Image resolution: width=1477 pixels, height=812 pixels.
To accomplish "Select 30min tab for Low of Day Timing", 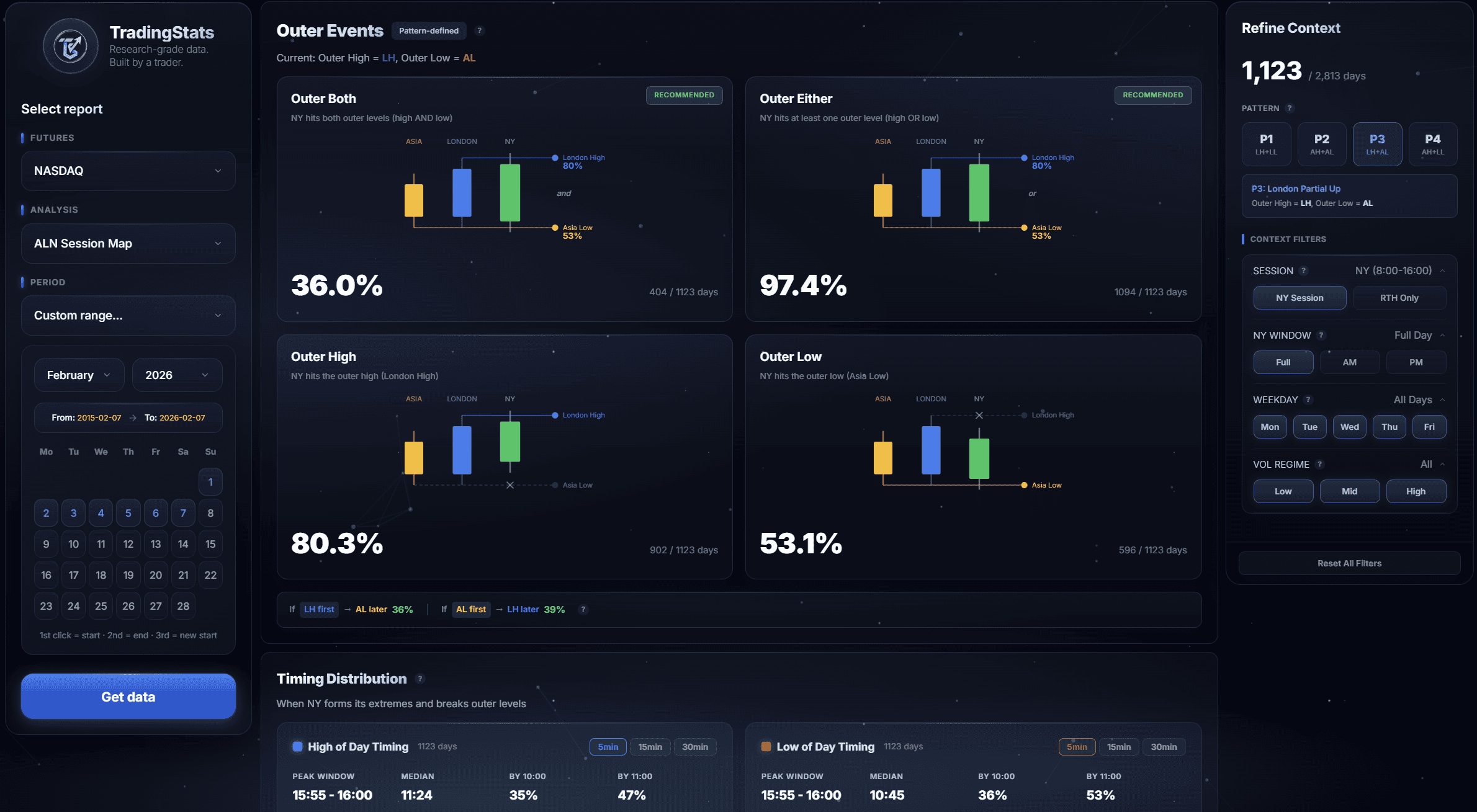I will coord(1164,746).
